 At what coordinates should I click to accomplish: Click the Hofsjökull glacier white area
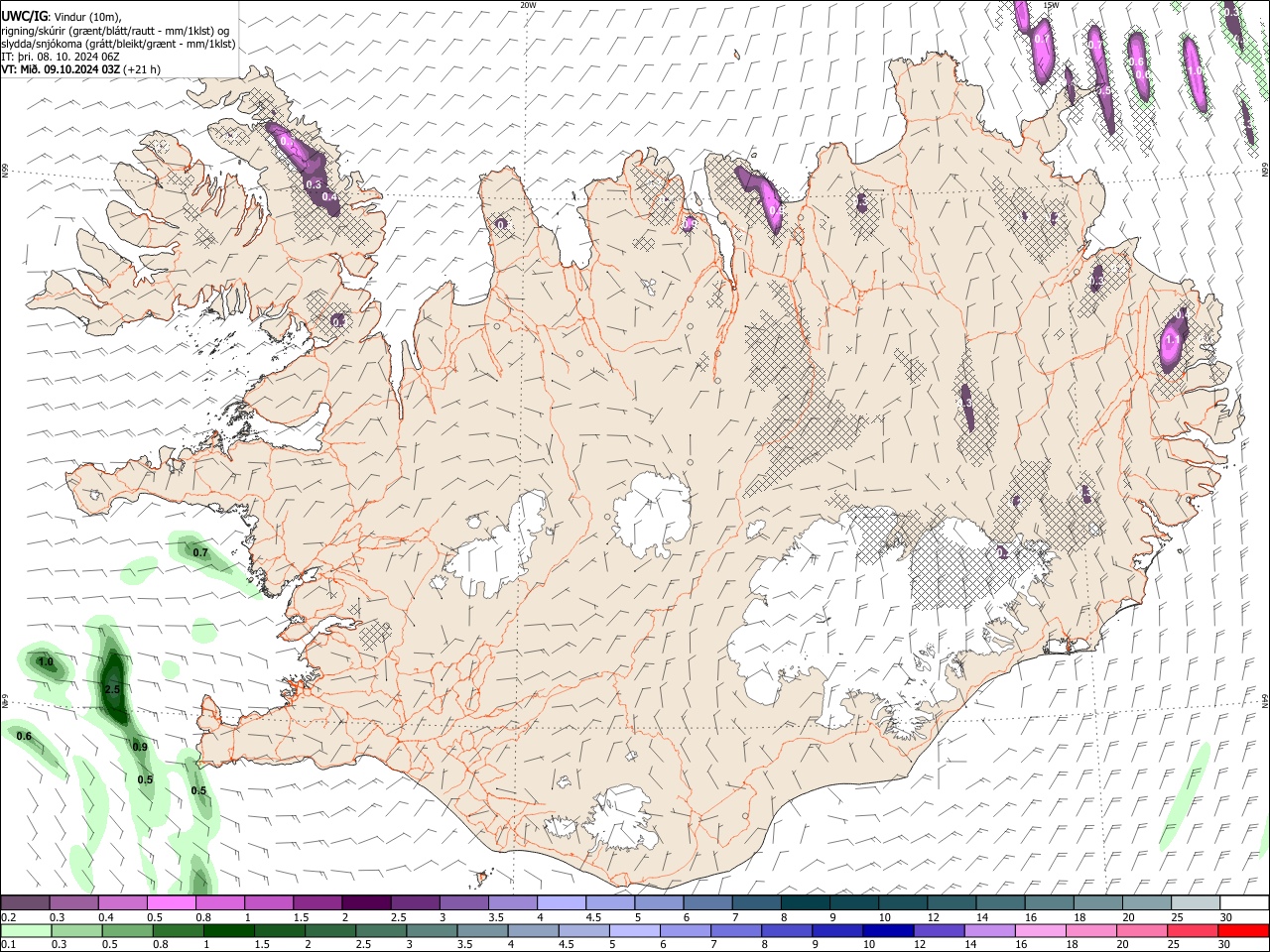652,514
